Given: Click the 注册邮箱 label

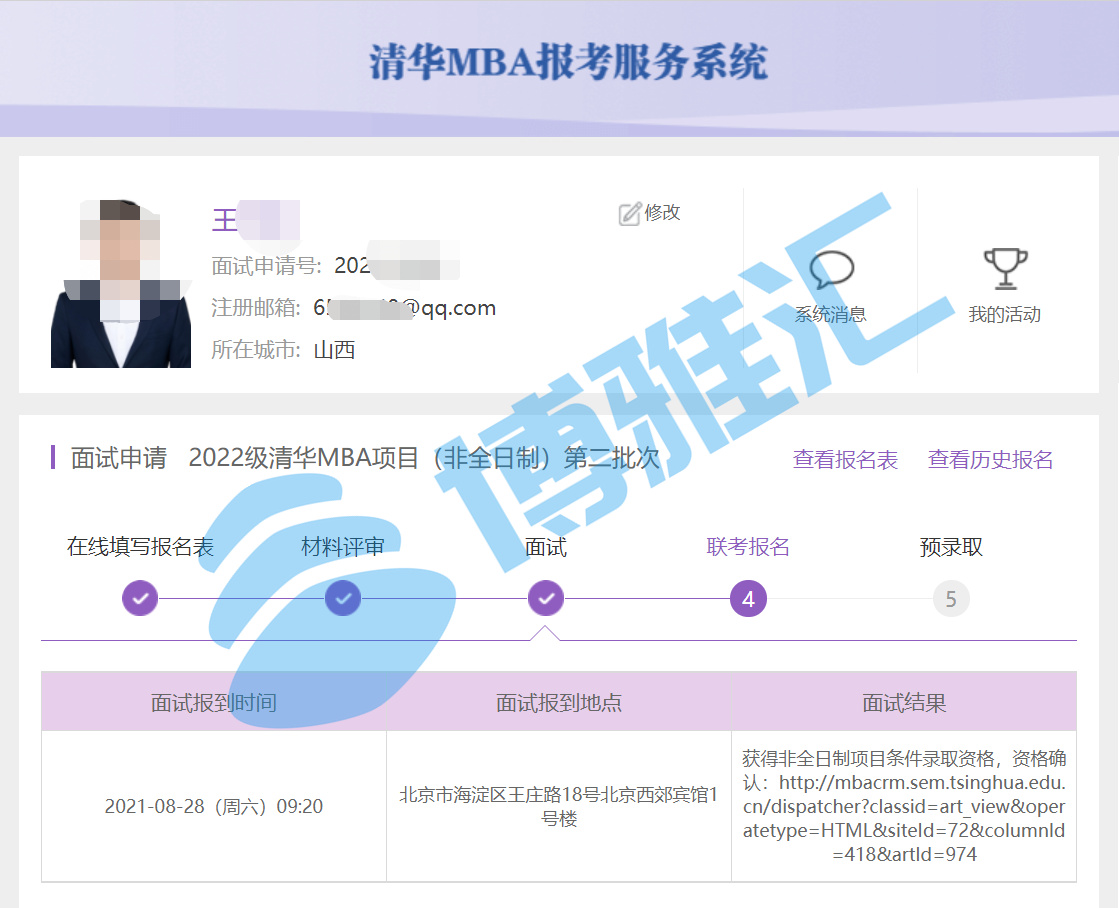Looking at the screenshot, I should pos(256,308).
